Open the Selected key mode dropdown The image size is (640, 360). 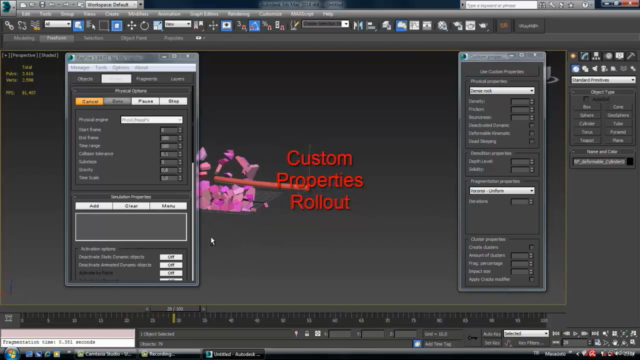526,333
